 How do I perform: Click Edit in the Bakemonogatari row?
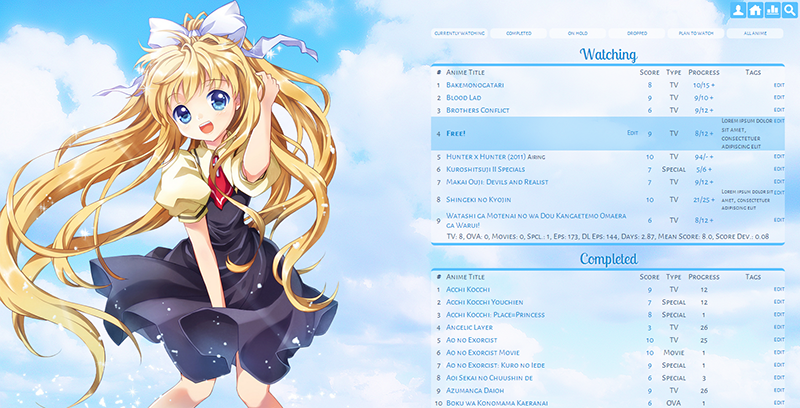(779, 85)
